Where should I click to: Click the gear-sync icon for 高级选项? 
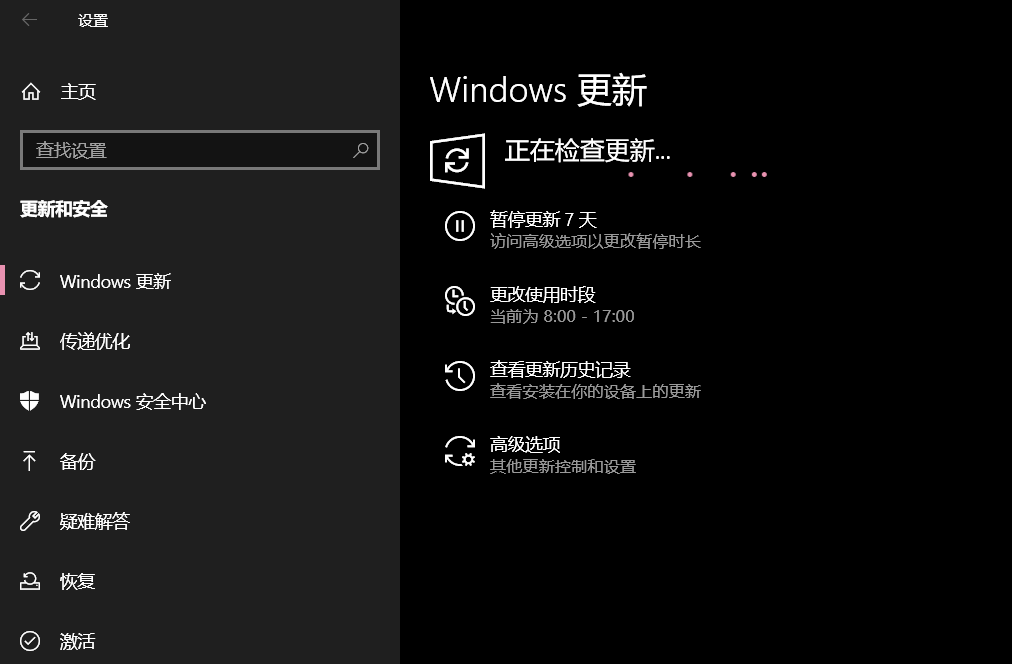point(460,451)
